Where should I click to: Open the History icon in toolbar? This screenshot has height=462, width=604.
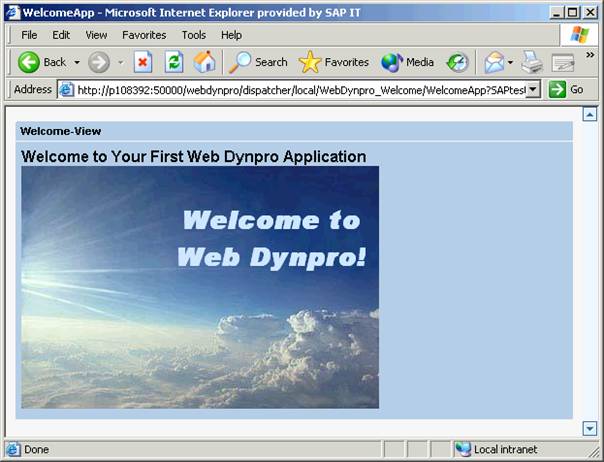457,62
